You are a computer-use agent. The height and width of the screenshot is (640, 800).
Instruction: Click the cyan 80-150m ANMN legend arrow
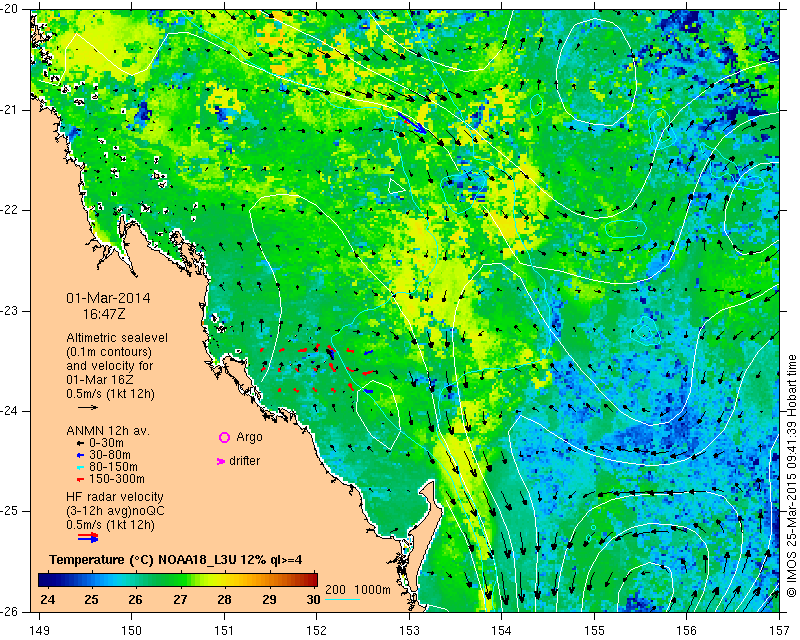pos(80,467)
